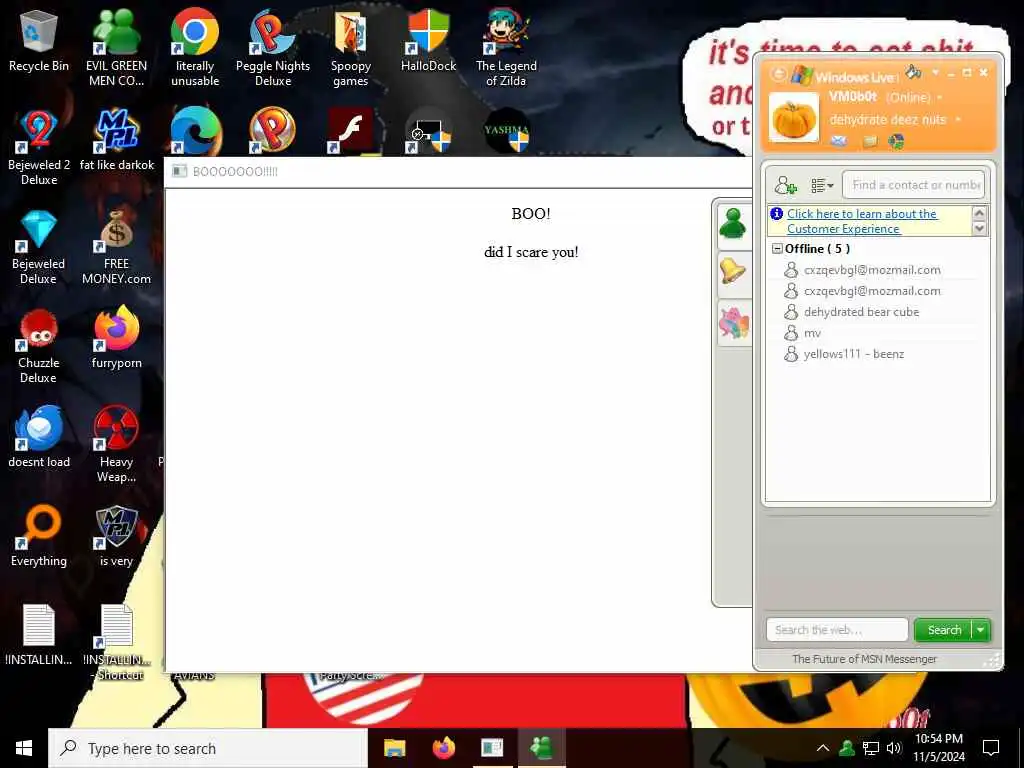Collapse the Offline ( 5 ) contact group
This screenshot has width=1024, height=768.
(x=777, y=249)
